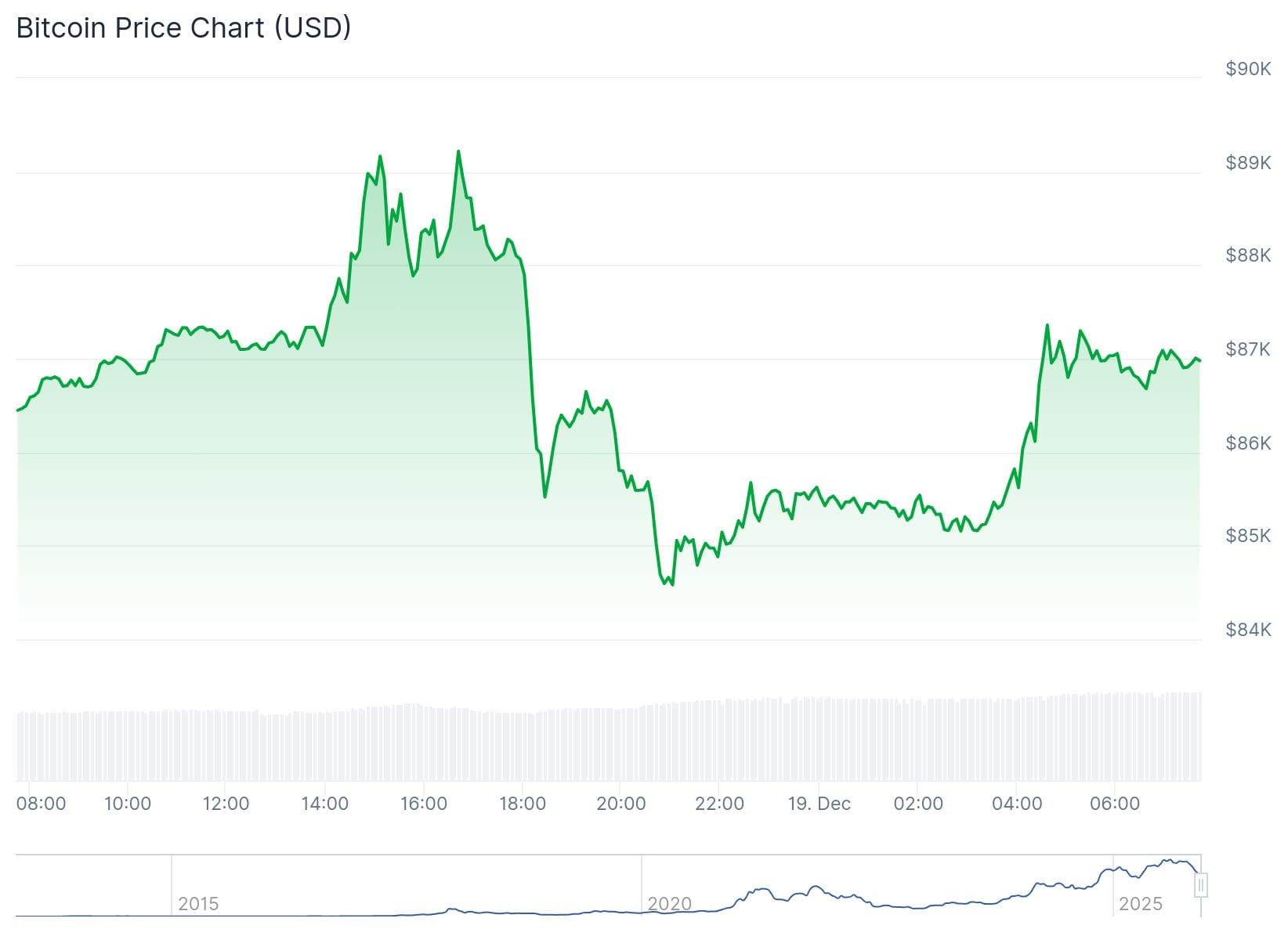Click the lowest trough of the price line
Viewport: 1288px width, 940px height.
[x=672, y=584]
